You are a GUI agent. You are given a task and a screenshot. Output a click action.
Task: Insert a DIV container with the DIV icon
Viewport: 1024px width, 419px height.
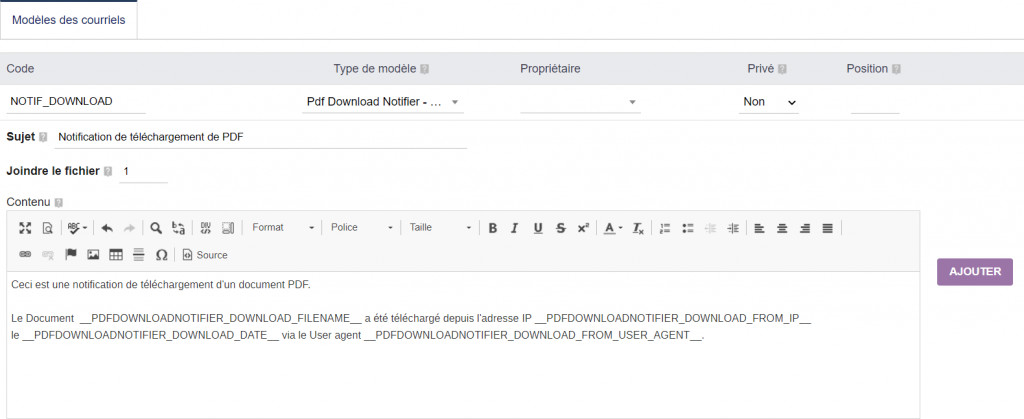(205, 228)
